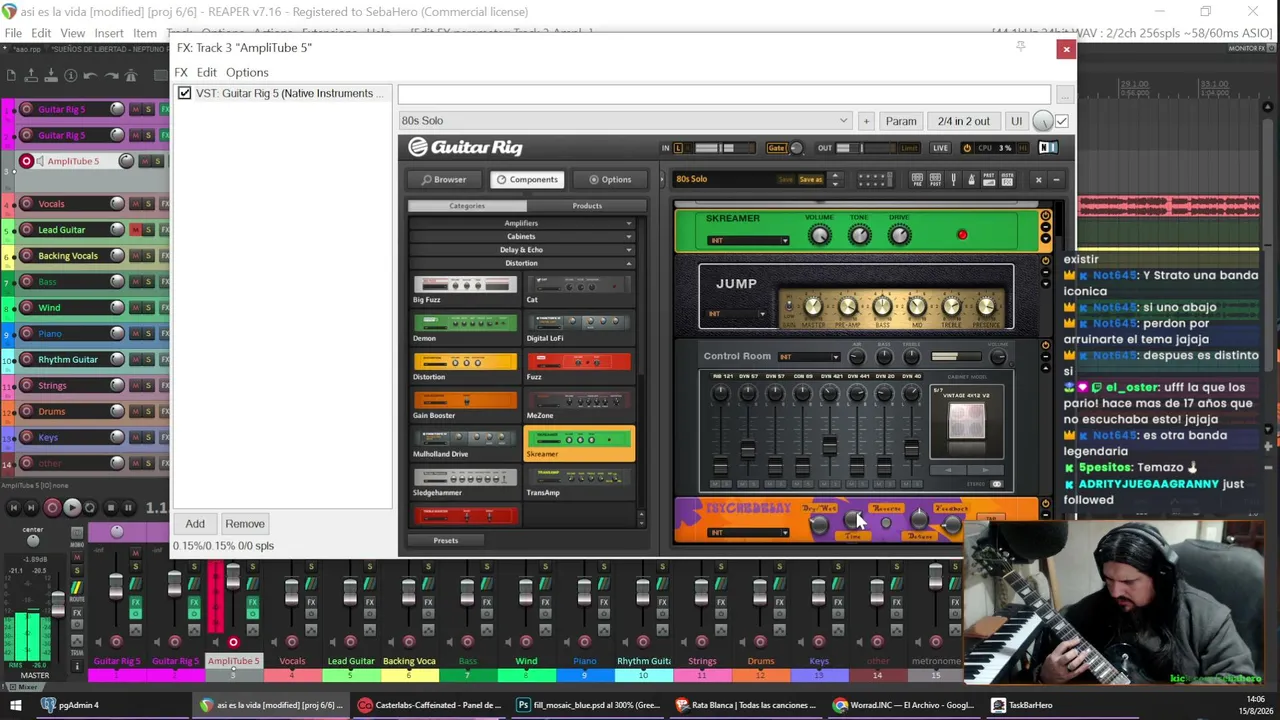Open the Options menu in the FX window
Viewport: 1280px width, 720px height.
pos(247,72)
